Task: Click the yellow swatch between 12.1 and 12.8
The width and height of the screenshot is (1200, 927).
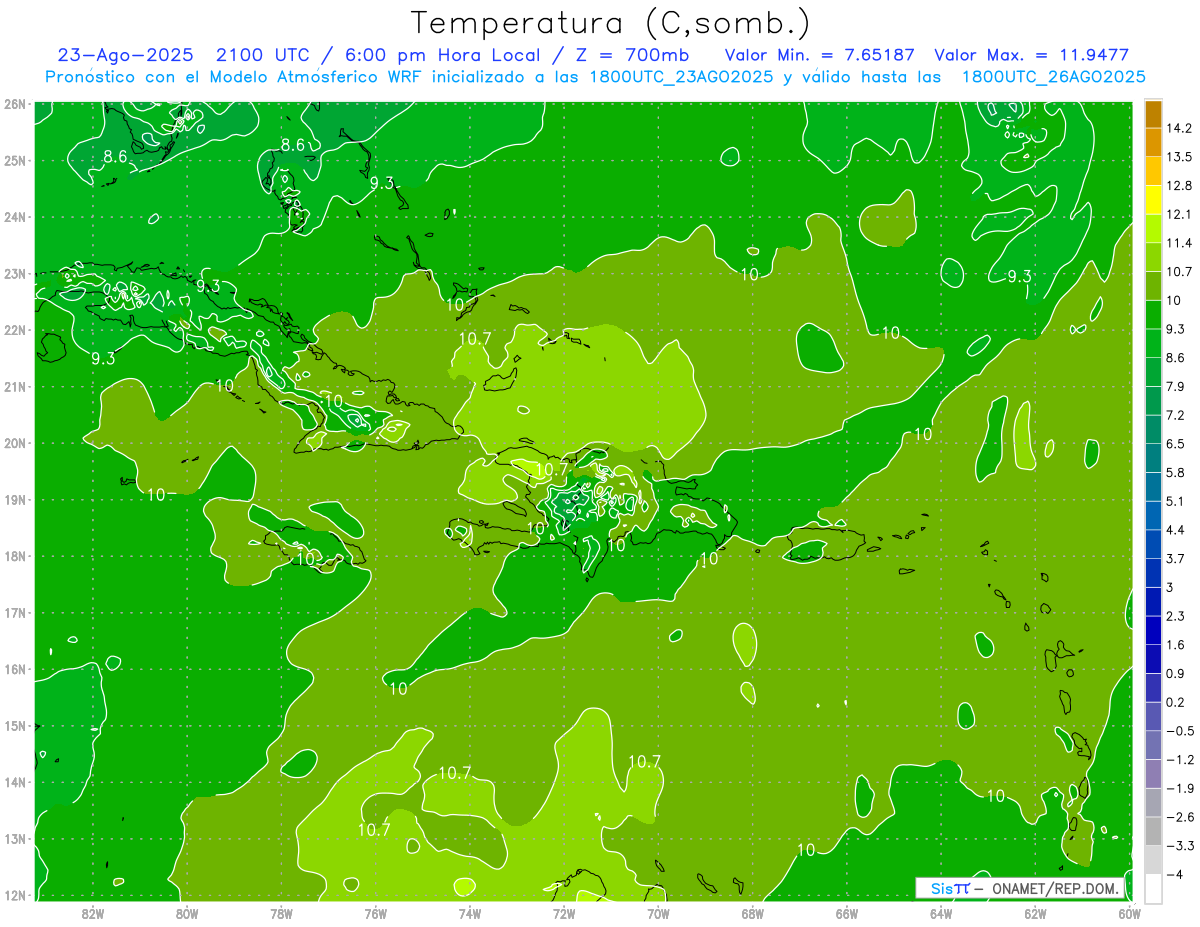Action: point(1152,200)
